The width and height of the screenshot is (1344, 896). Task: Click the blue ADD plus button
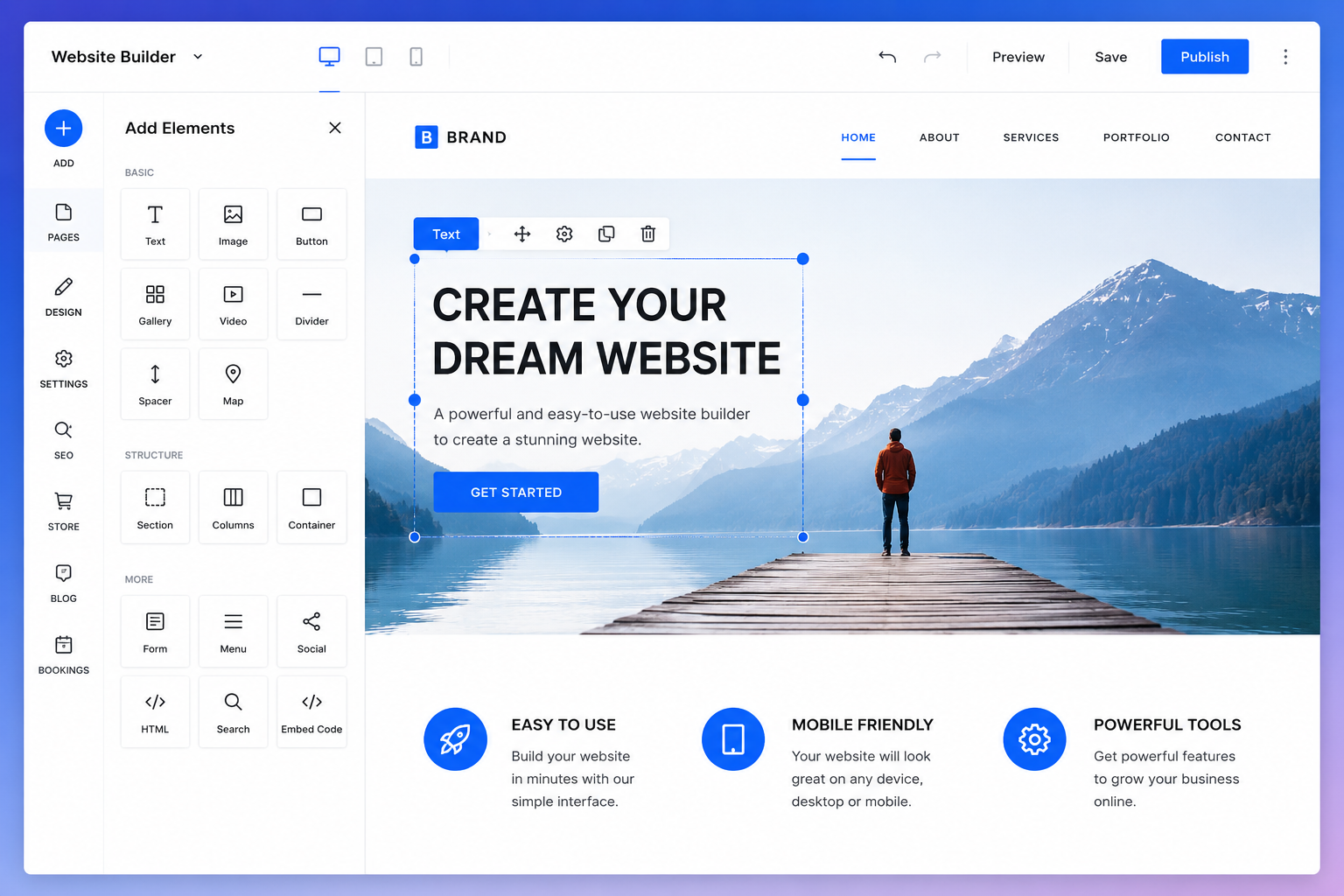64,129
